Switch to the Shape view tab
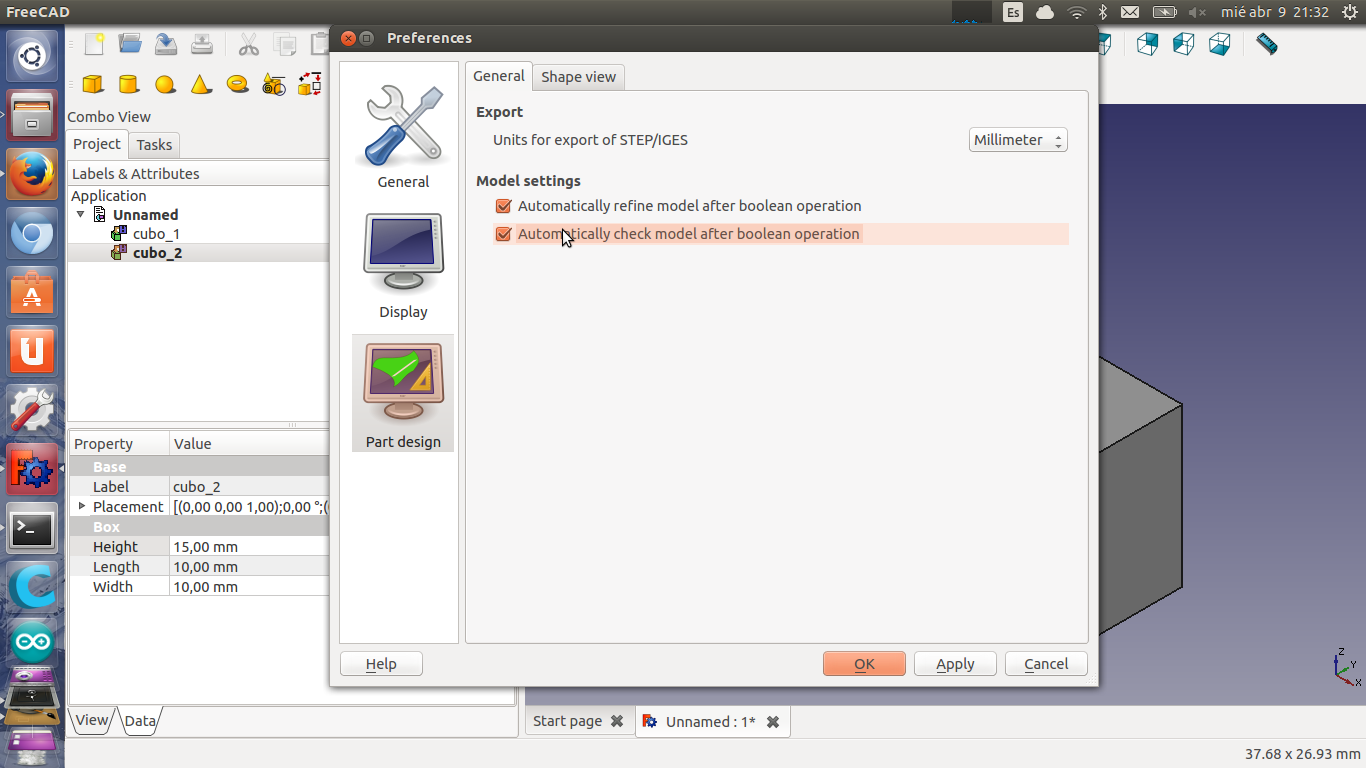 tap(578, 77)
